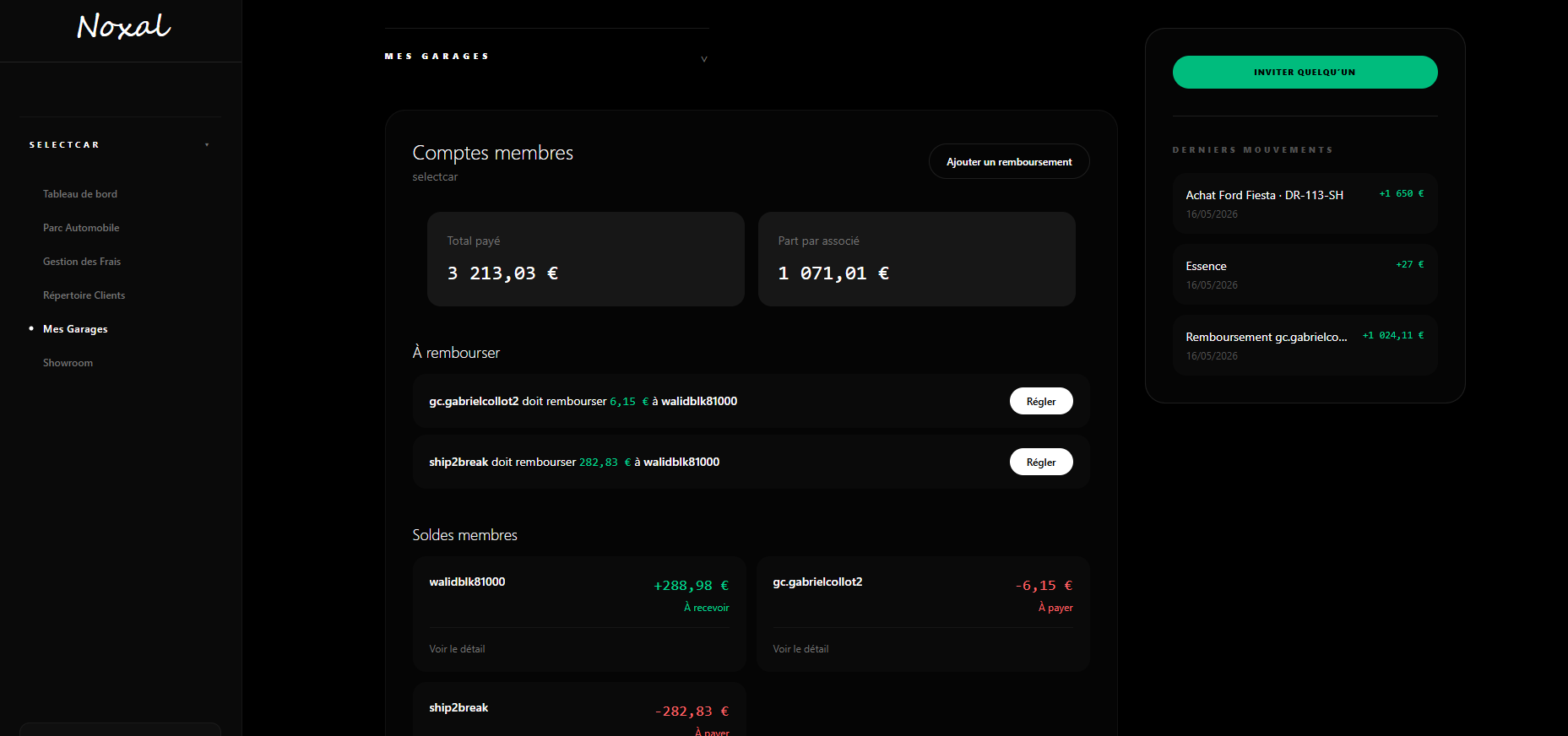Open the Essence movement entry
Screen dimensions: 1568x736
(x=1305, y=274)
